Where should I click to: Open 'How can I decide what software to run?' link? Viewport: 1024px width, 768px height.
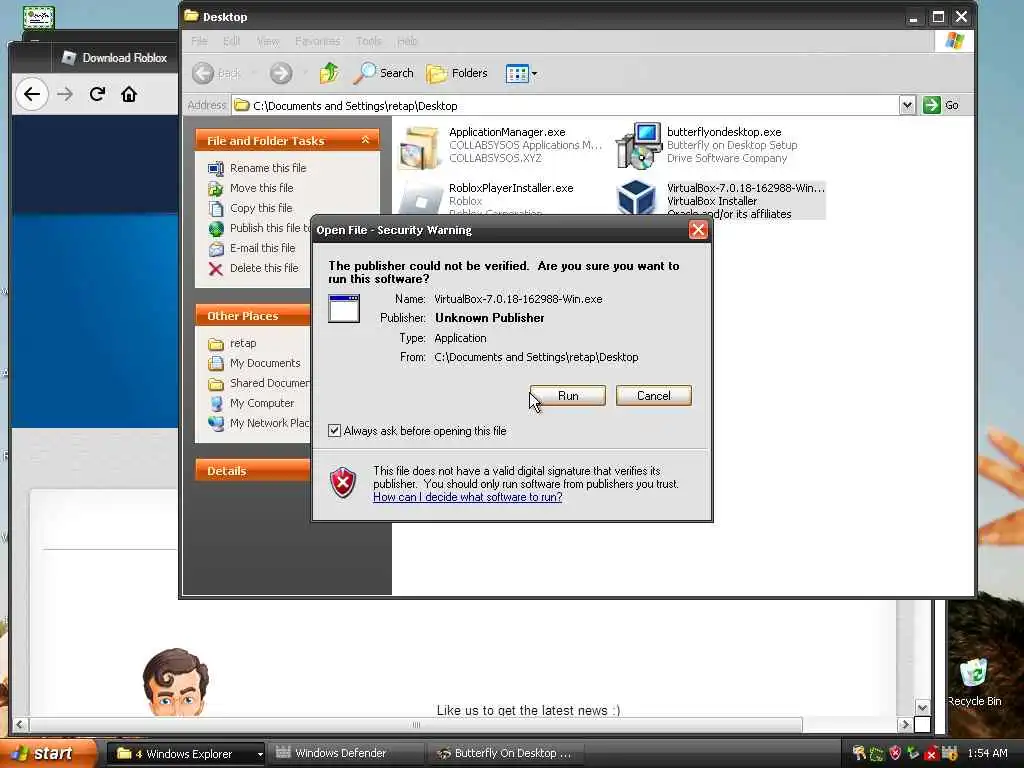(x=468, y=497)
